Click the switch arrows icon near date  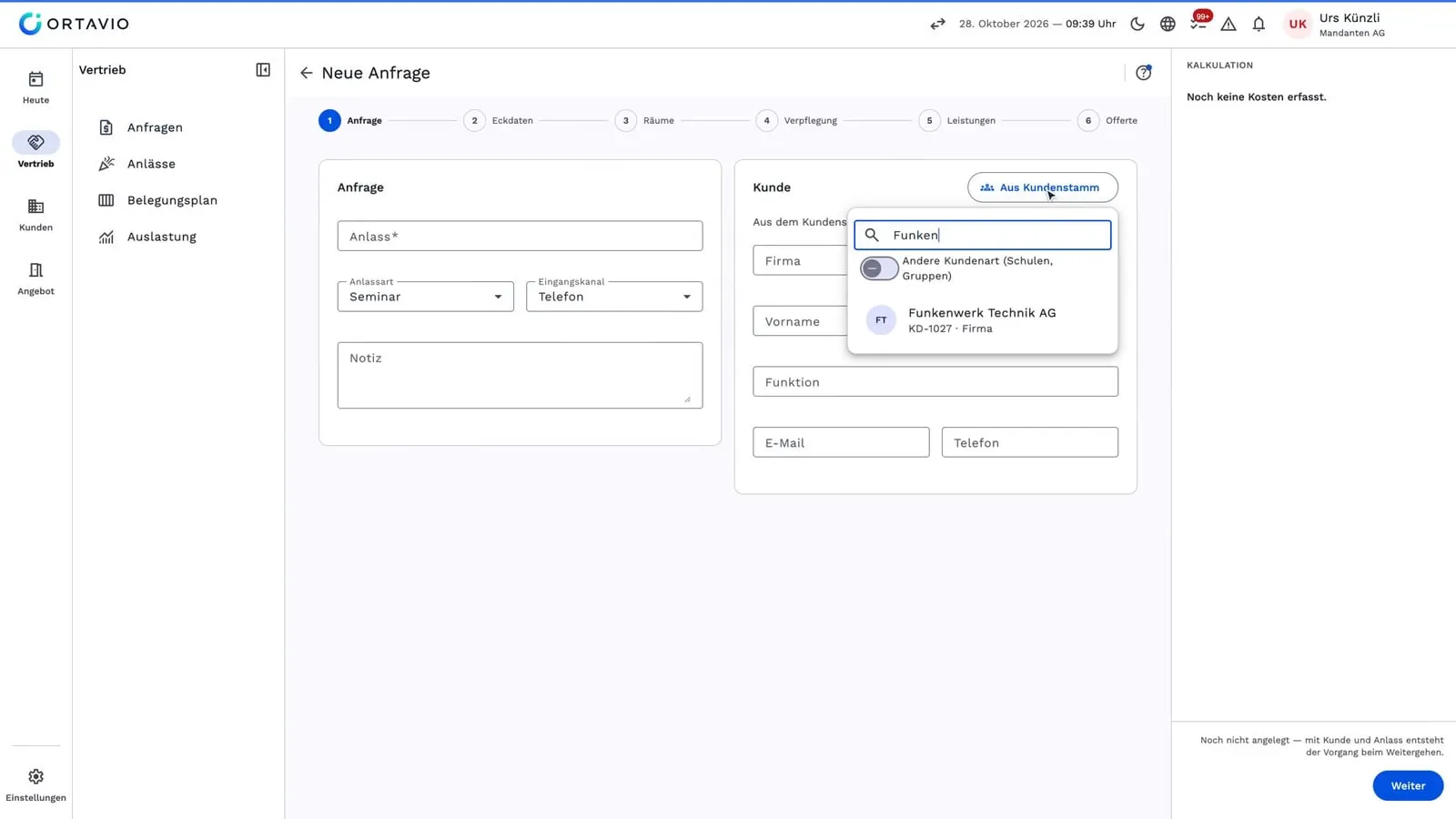pyautogui.click(x=937, y=25)
